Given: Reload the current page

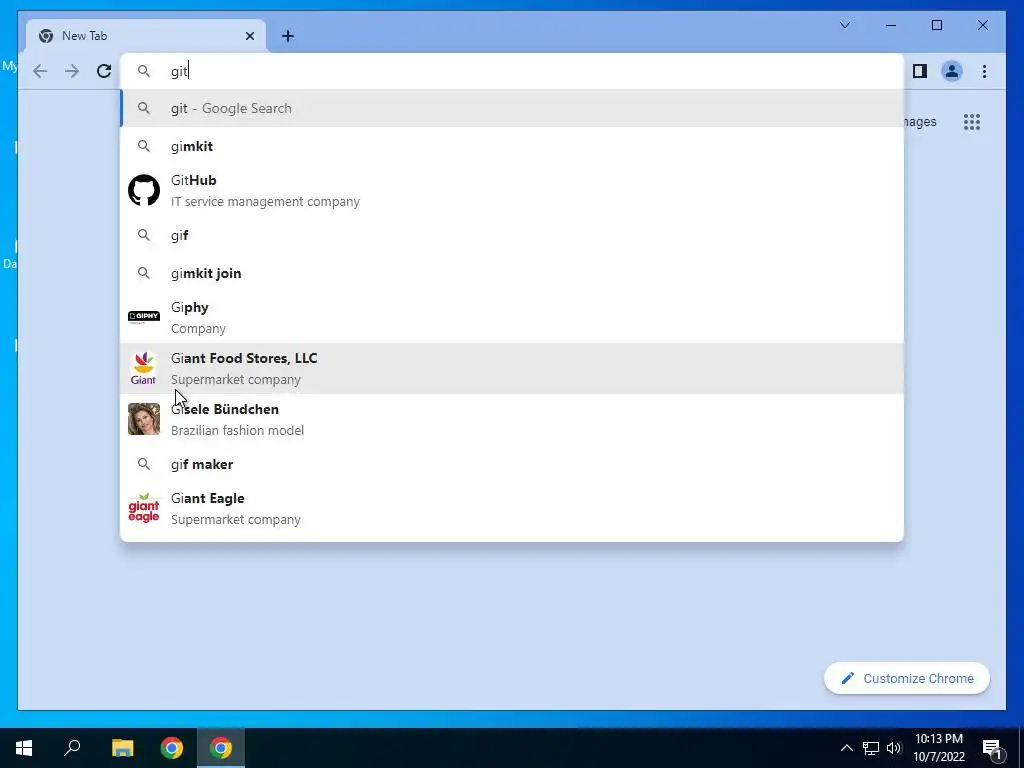Looking at the screenshot, I should coord(104,71).
